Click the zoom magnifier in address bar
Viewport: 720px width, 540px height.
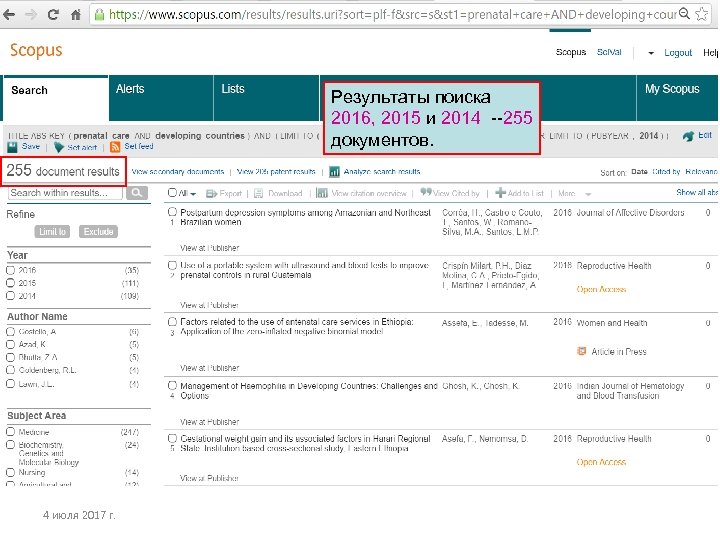pos(684,14)
